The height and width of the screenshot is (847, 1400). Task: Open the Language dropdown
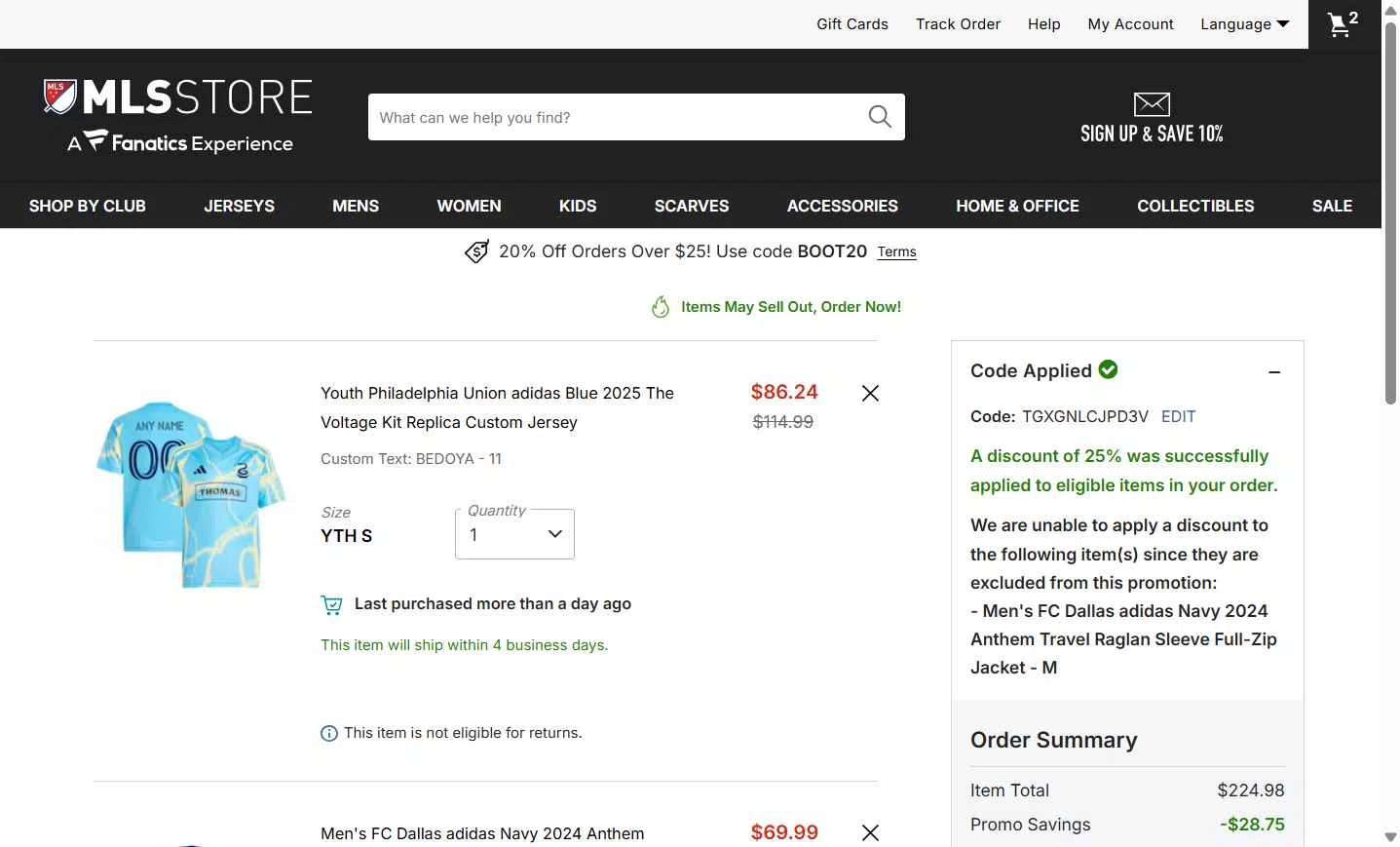click(x=1244, y=24)
